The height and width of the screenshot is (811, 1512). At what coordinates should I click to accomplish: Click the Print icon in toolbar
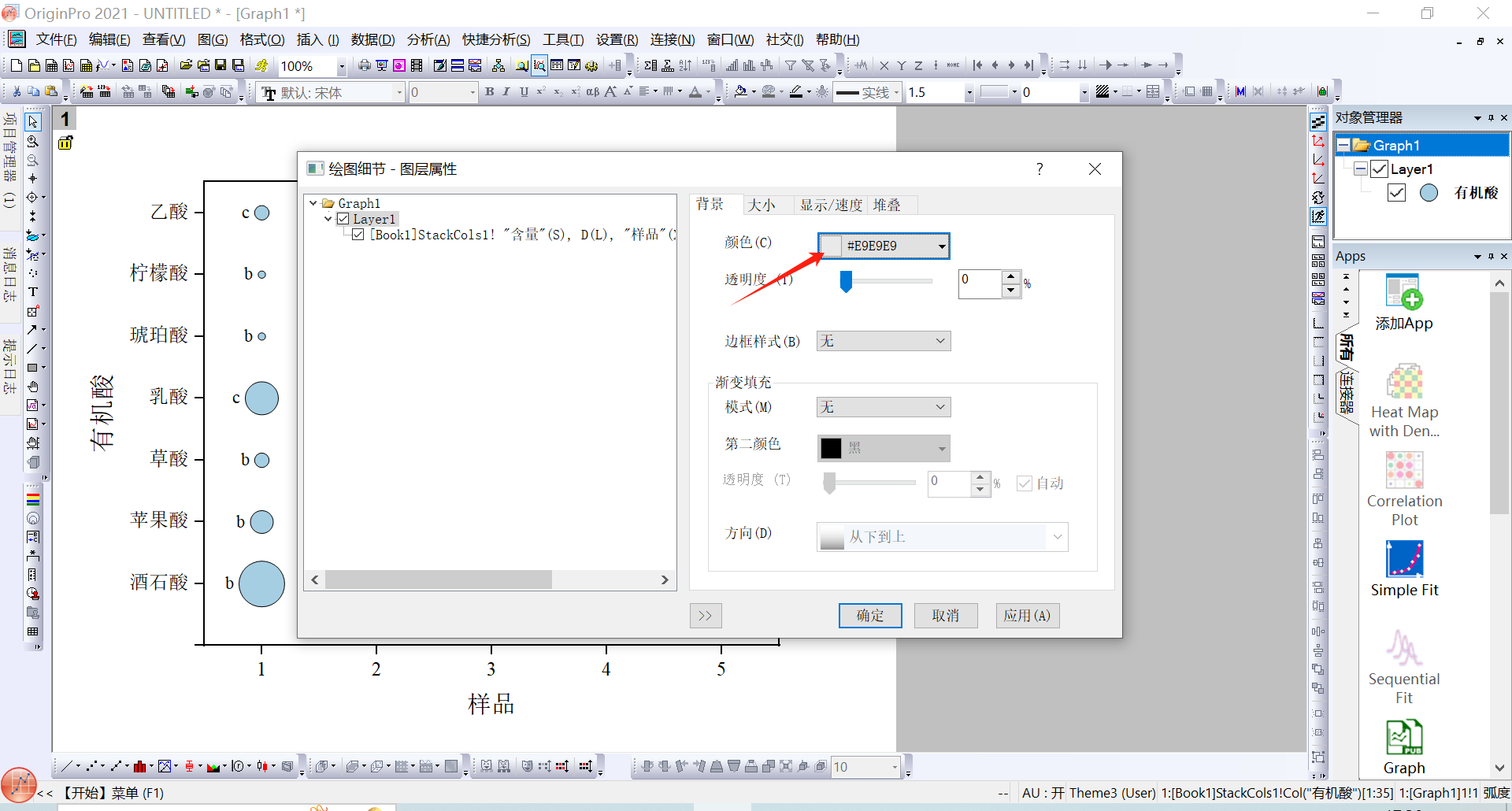pyautogui.click(x=364, y=65)
